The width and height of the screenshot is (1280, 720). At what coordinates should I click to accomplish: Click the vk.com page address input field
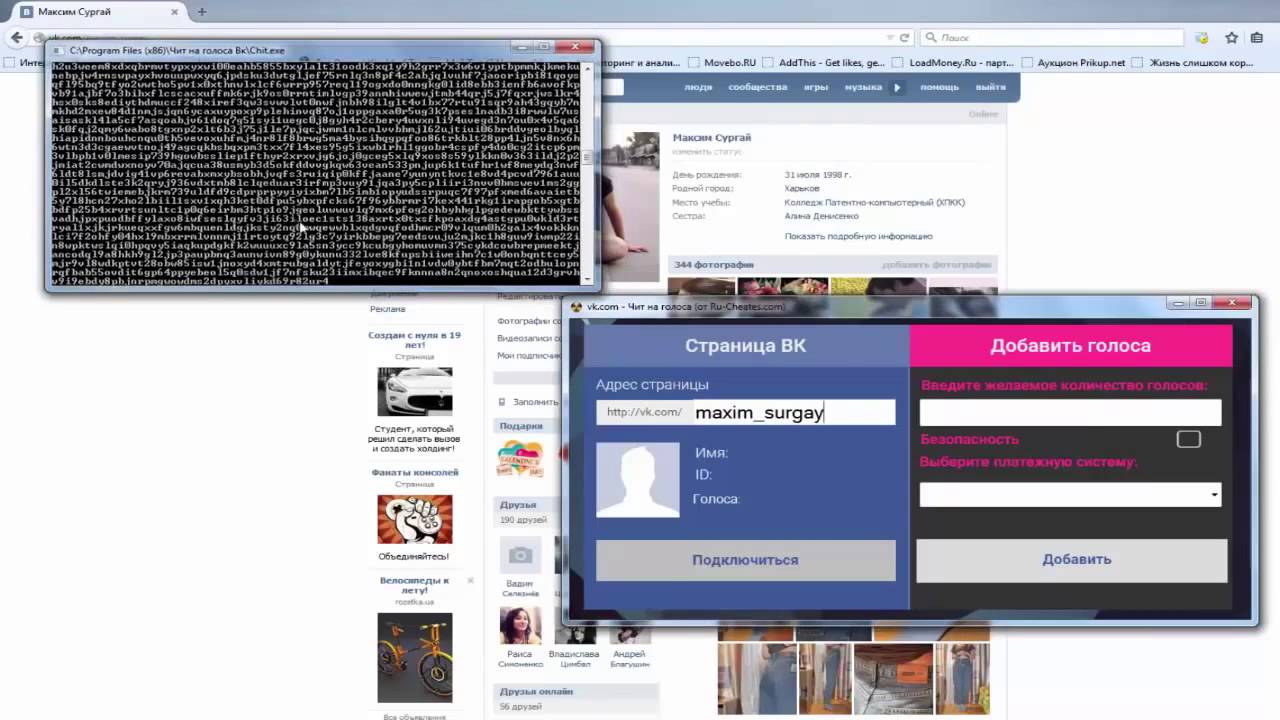click(x=795, y=412)
